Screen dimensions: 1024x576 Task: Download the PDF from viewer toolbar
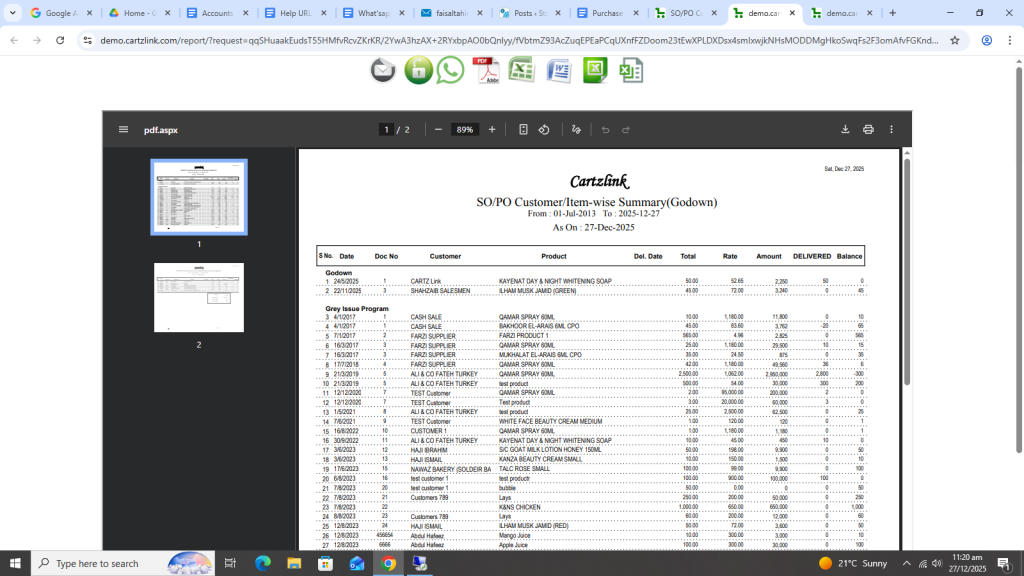845,130
